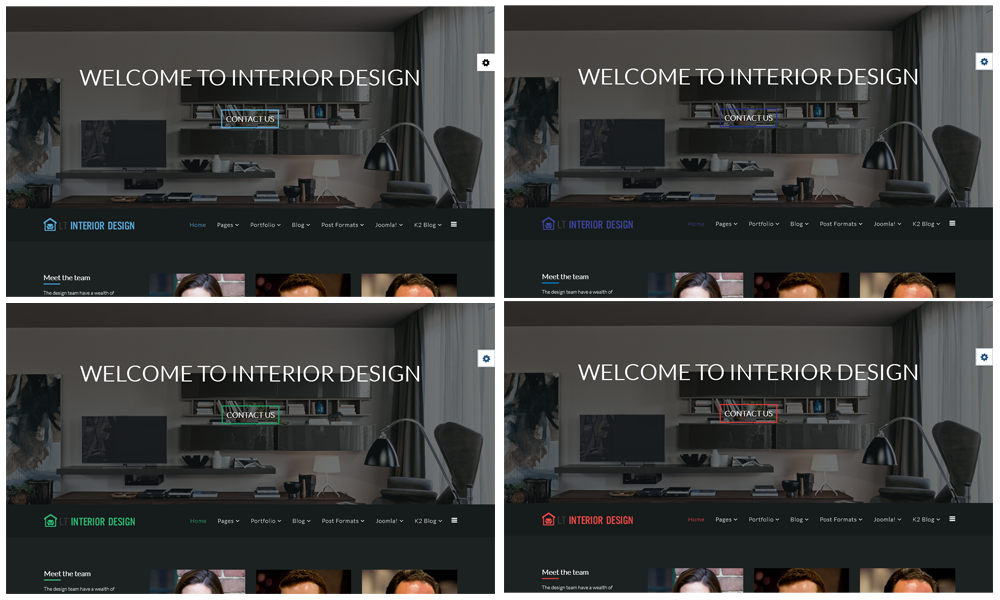Open settings gear in red themed preview
The height and width of the screenshot is (600, 1000).
click(984, 357)
